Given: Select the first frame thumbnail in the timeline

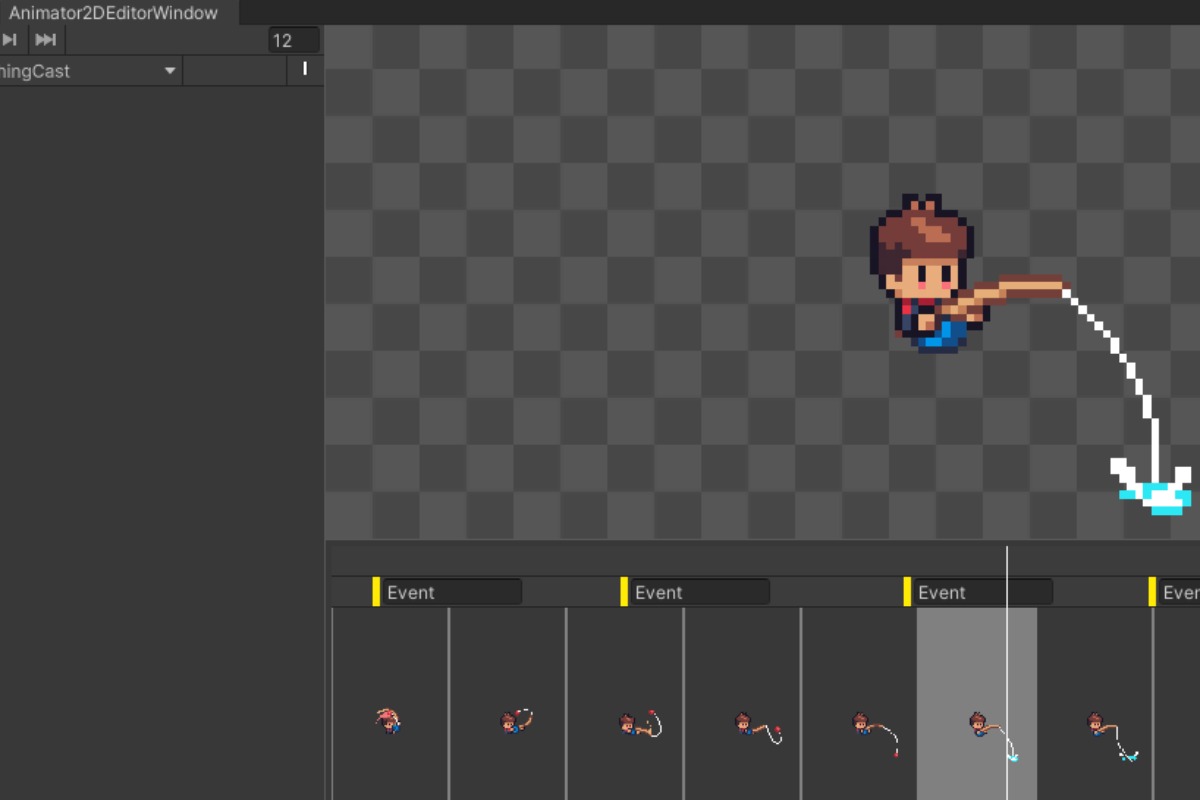Looking at the screenshot, I should 389,720.
